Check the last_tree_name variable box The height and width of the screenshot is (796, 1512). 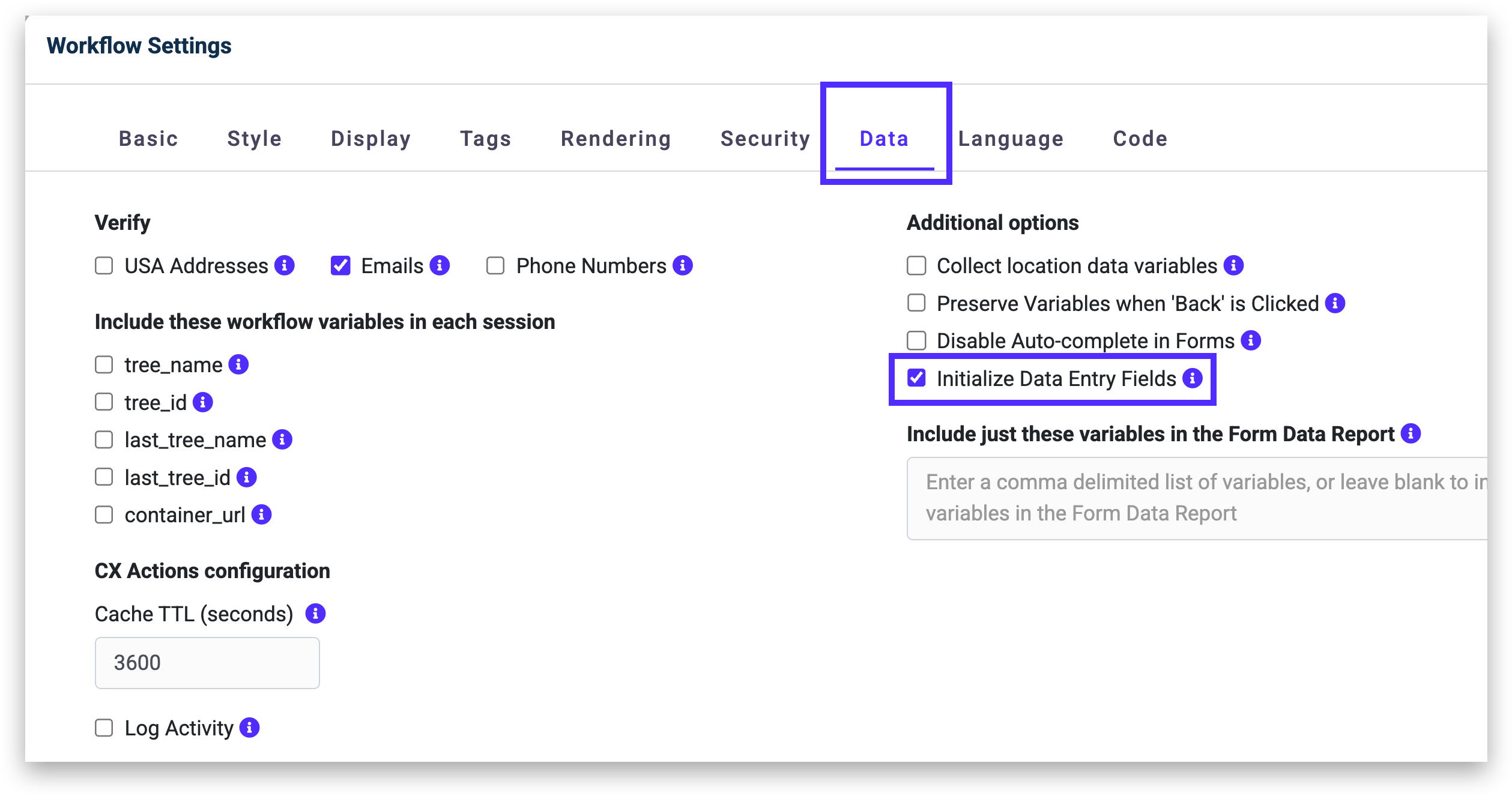[x=104, y=439]
